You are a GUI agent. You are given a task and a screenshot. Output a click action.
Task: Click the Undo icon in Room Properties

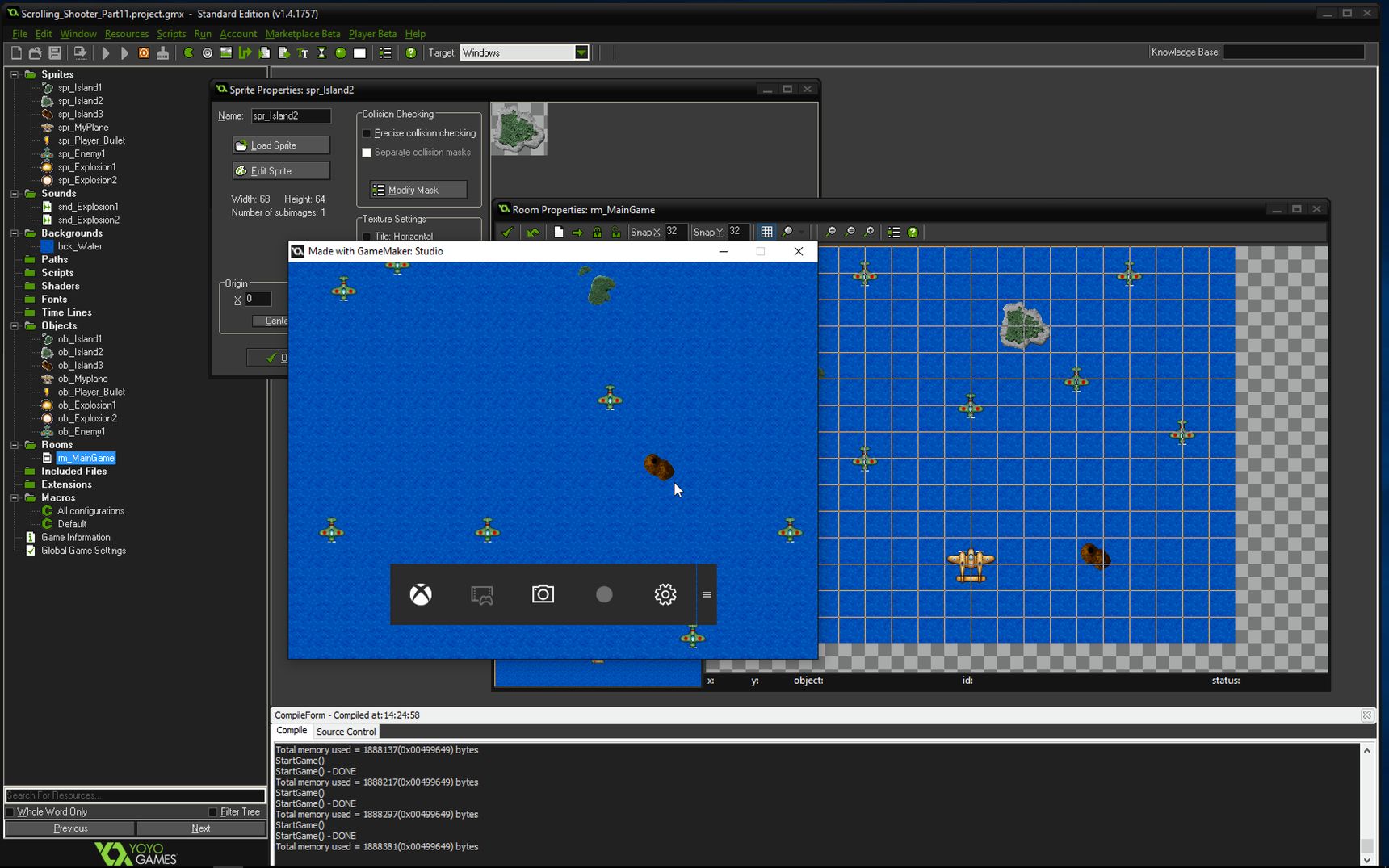tap(533, 233)
